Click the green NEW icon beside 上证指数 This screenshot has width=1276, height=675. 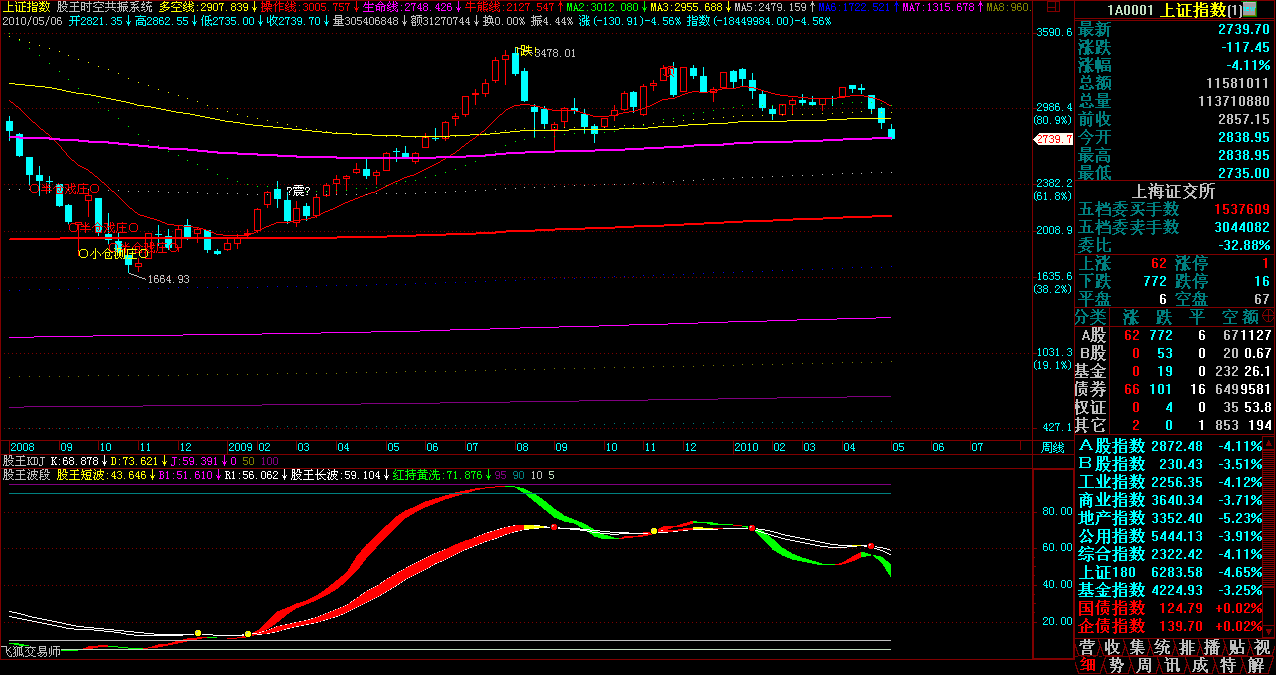tap(1250, 9)
